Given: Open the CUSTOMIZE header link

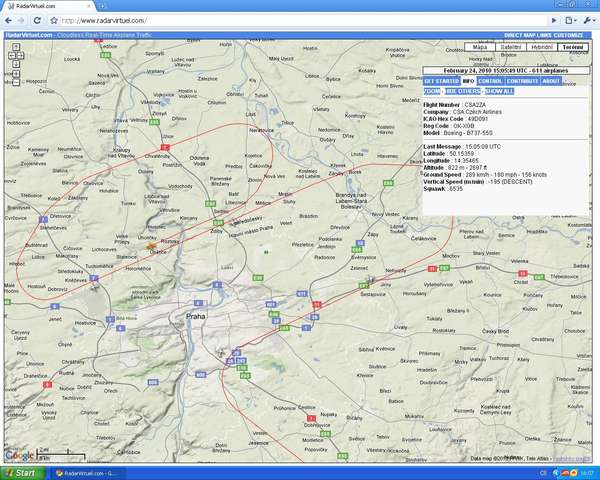Looking at the screenshot, I should [x=568, y=35].
